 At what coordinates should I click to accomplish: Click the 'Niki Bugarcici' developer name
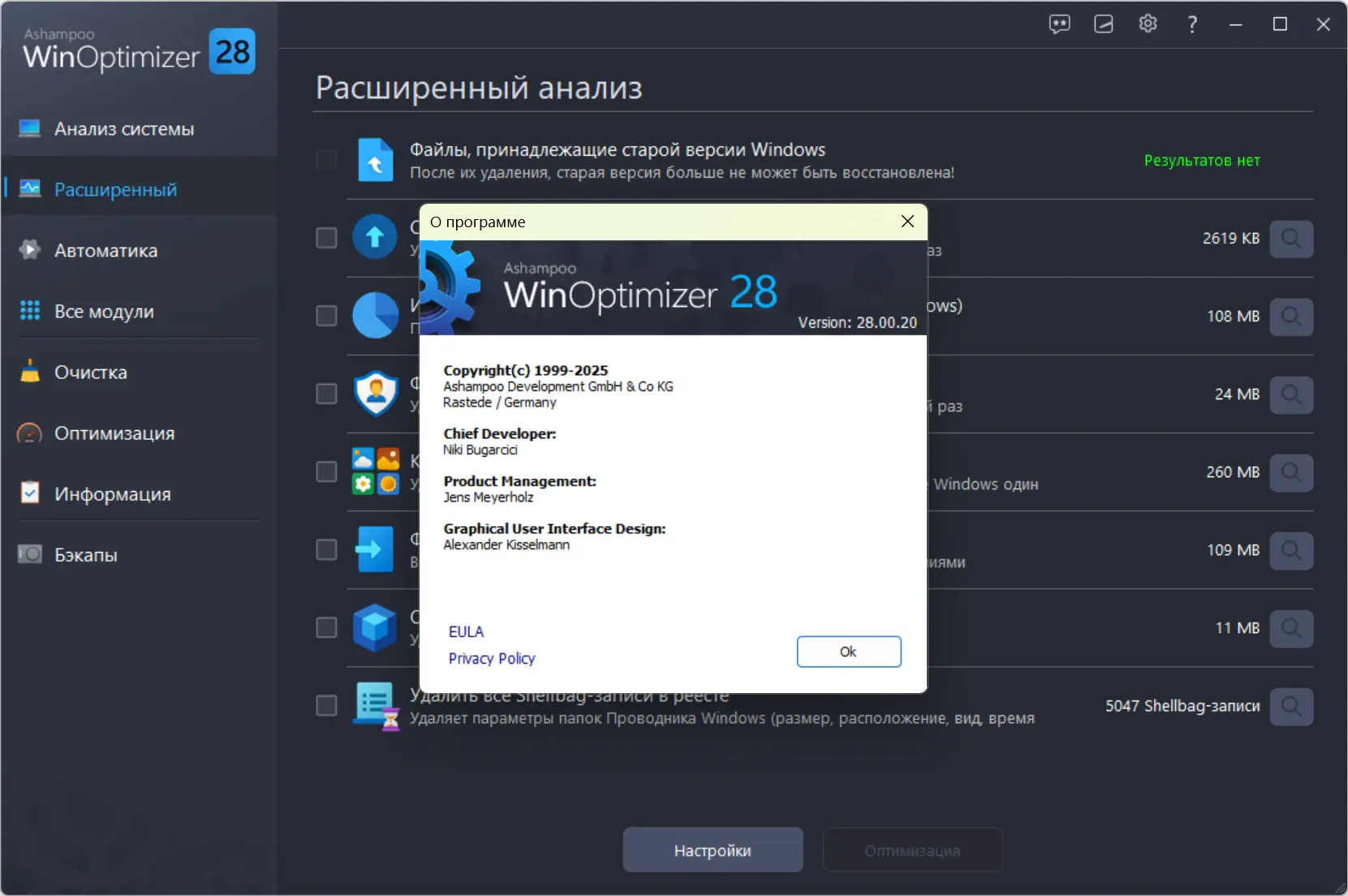point(480,450)
